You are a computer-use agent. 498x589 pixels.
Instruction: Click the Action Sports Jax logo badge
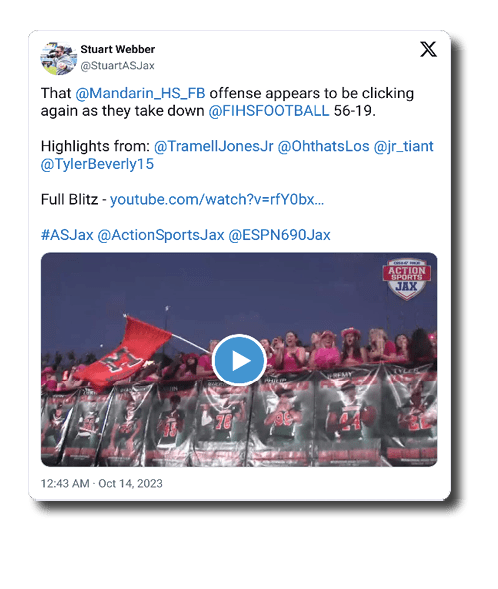[x=407, y=279]
